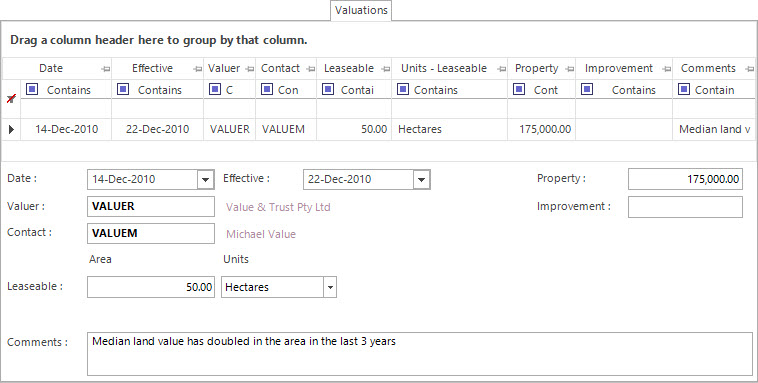Click the Value & Trust Pty Ltd link
Image resolution: width=758 pixels, height=383 pixels.
tap(278, 207)
